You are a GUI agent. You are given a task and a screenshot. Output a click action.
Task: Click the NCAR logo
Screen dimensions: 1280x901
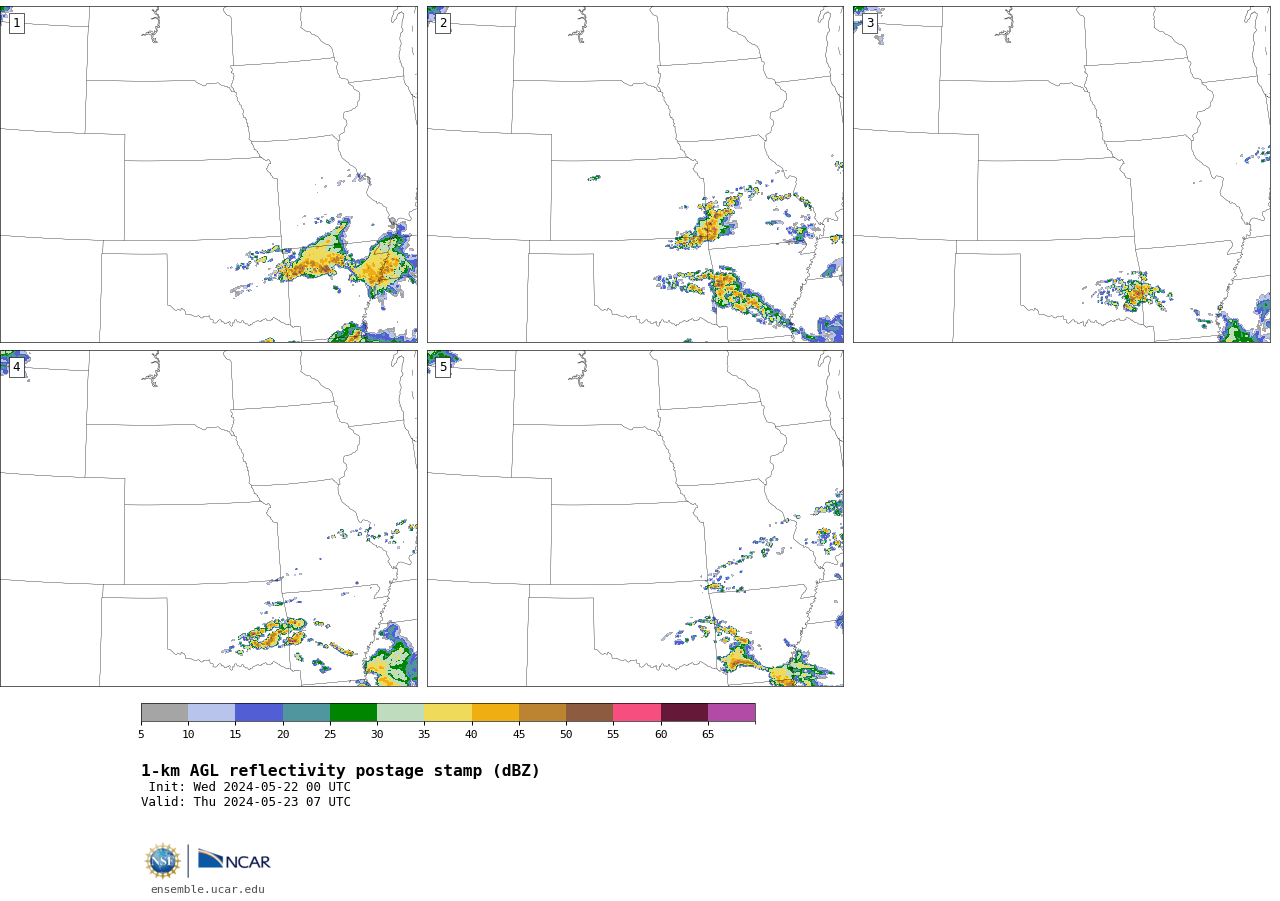pos(234,860)
